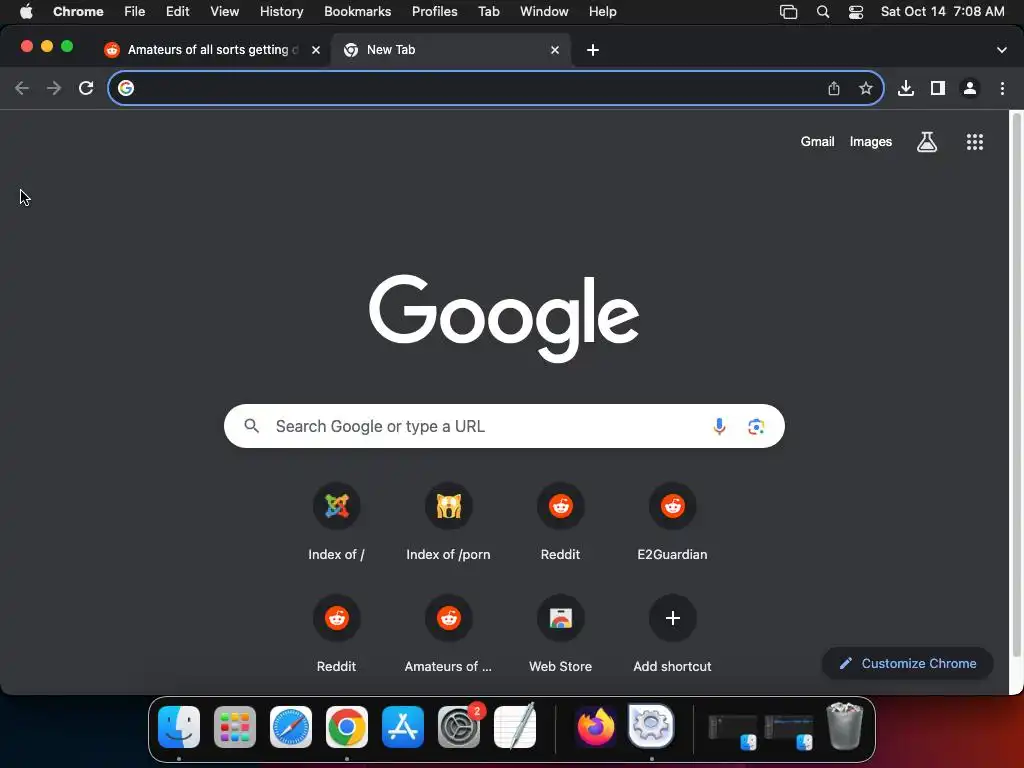Open App Store from the Dock
The height and width of the screenshot is (768, 1024).
point(402,727)
